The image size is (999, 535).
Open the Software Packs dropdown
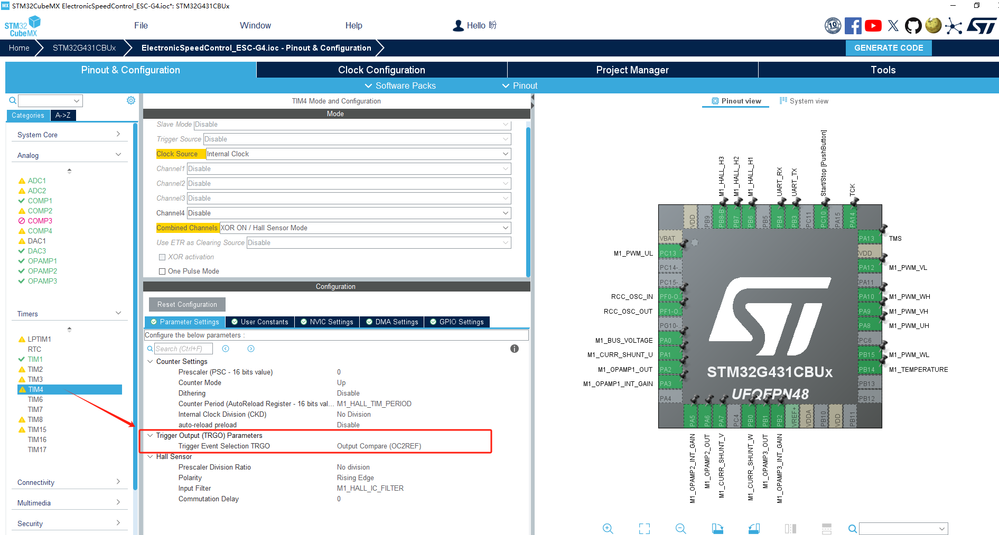(x=400, y=85)
